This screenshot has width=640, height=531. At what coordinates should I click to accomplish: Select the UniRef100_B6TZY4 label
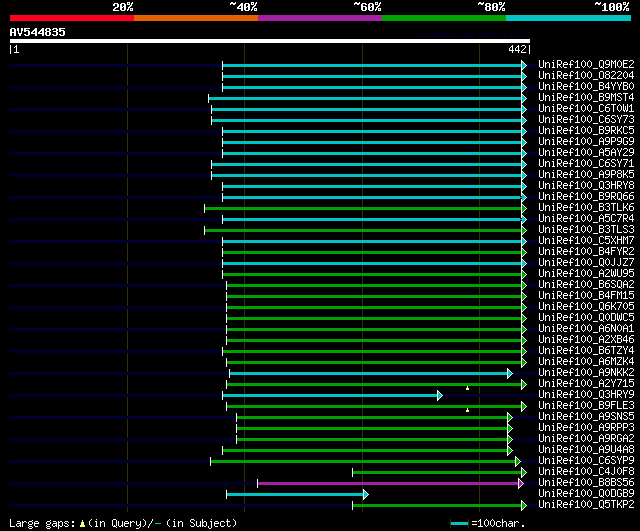click(586, 351)
